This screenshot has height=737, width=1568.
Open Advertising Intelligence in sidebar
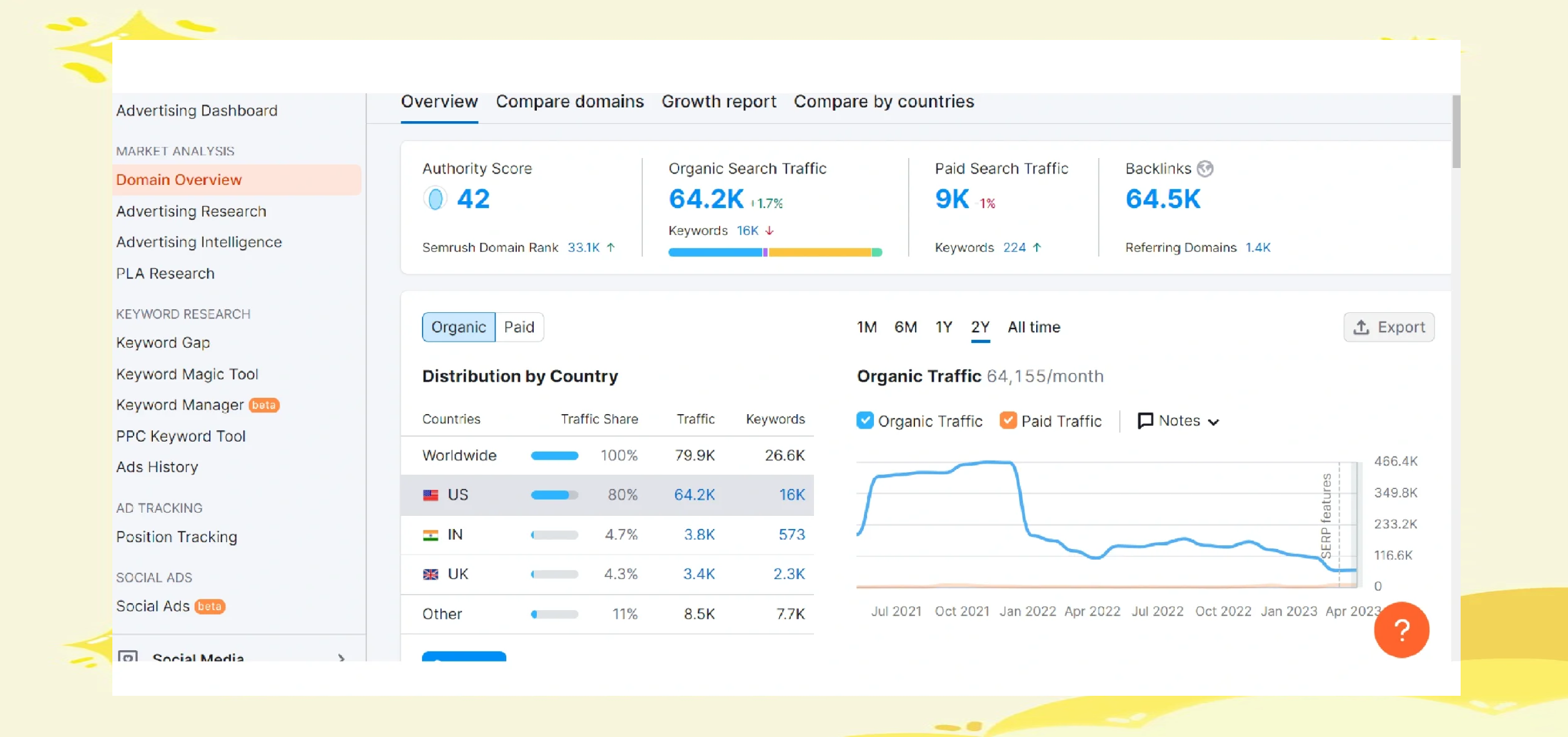[x=199, y=242]
